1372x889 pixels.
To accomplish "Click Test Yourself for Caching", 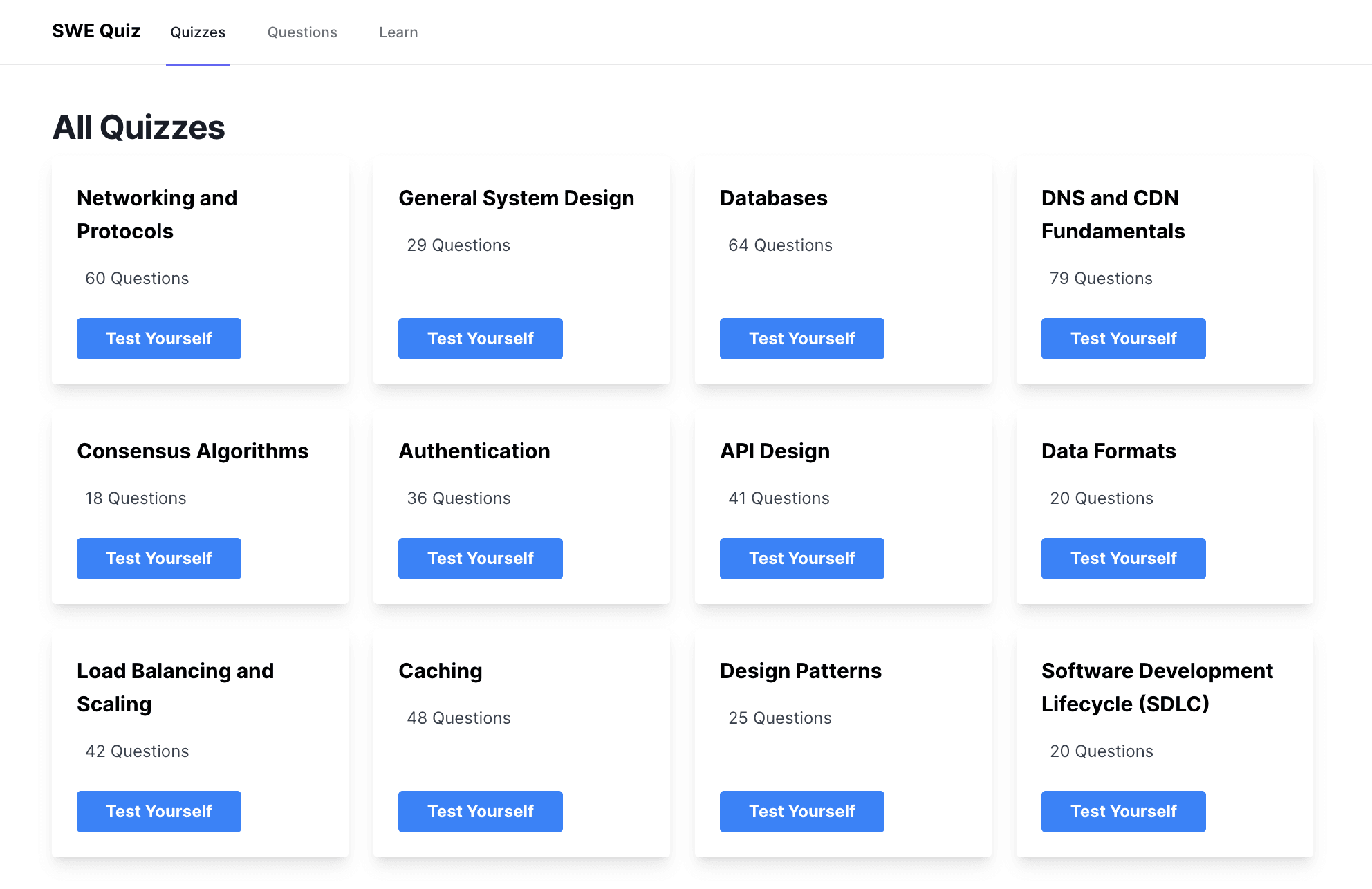I will pyautogui.click(x=480, y=811).
